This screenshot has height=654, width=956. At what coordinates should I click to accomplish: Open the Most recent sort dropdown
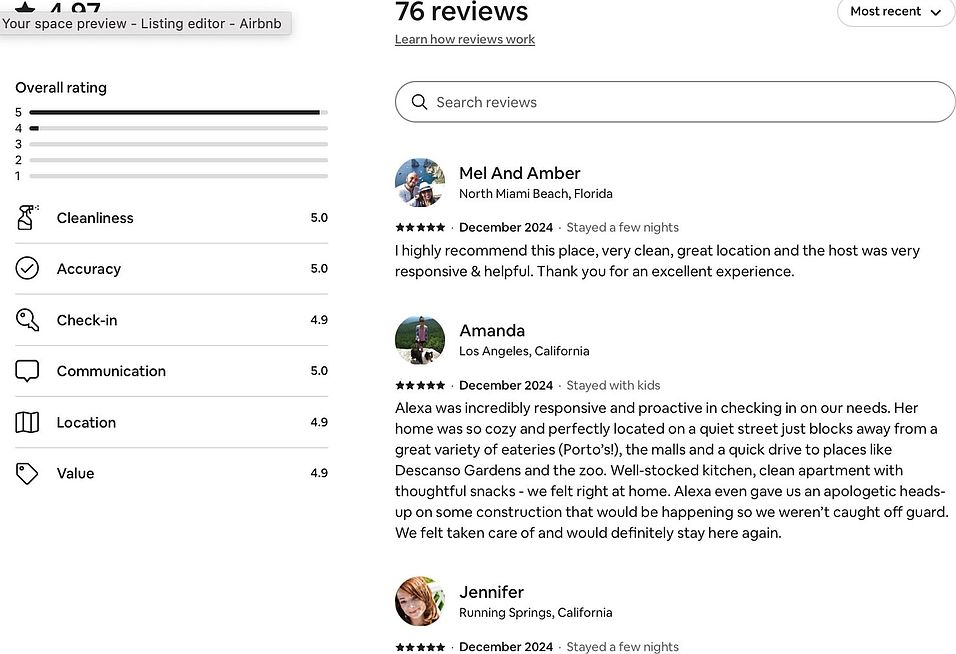(895, 12)
